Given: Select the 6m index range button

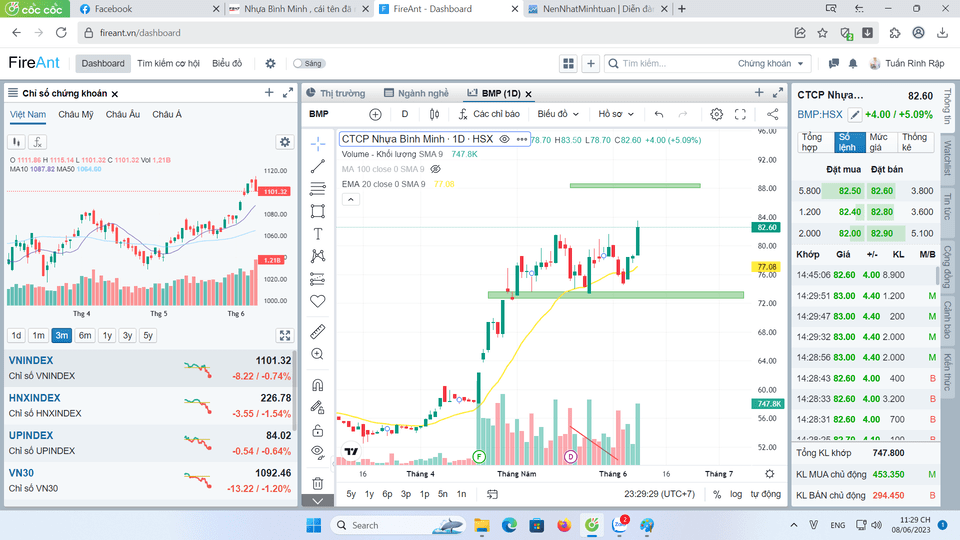Looking at the screenshot, I should (x=84, y=336).
